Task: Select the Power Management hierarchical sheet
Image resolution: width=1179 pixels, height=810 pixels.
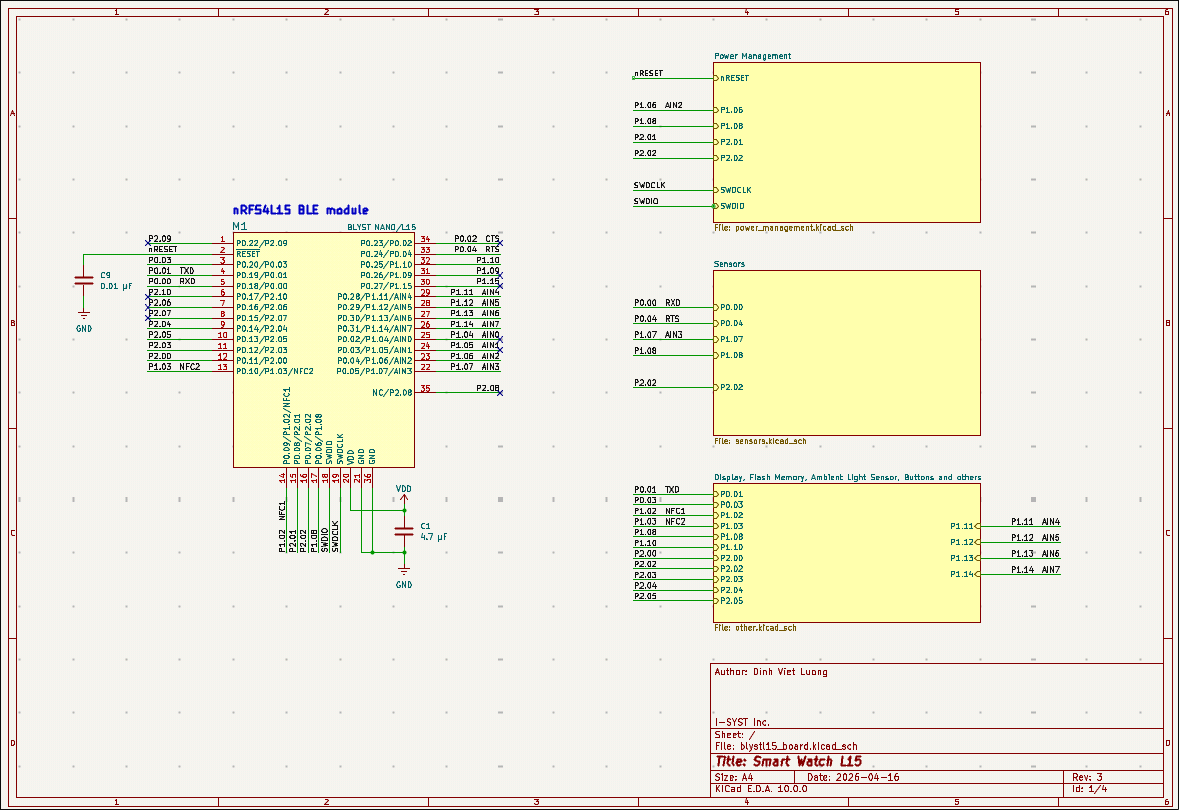Action: (847, 142)
